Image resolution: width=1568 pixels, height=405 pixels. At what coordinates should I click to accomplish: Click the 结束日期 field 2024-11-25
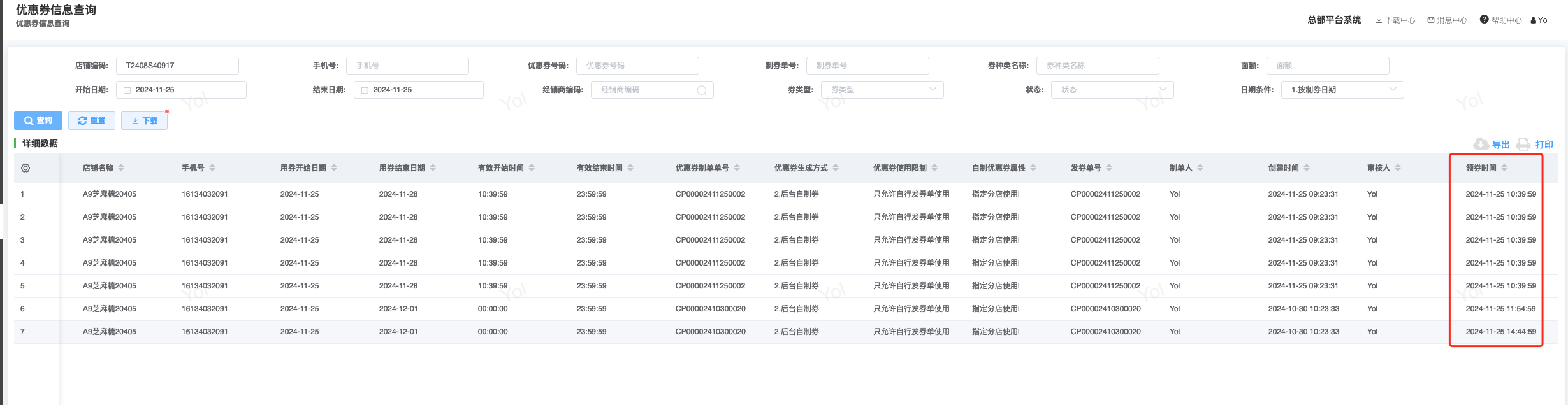click(x=419, y=90)
